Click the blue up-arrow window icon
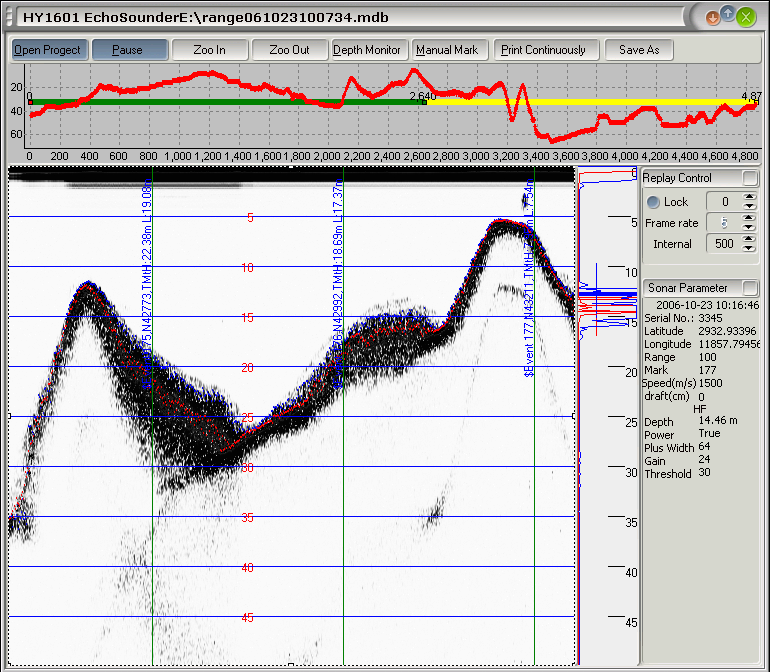This screenshot has height=672, width=770. [x=728, y=13]
